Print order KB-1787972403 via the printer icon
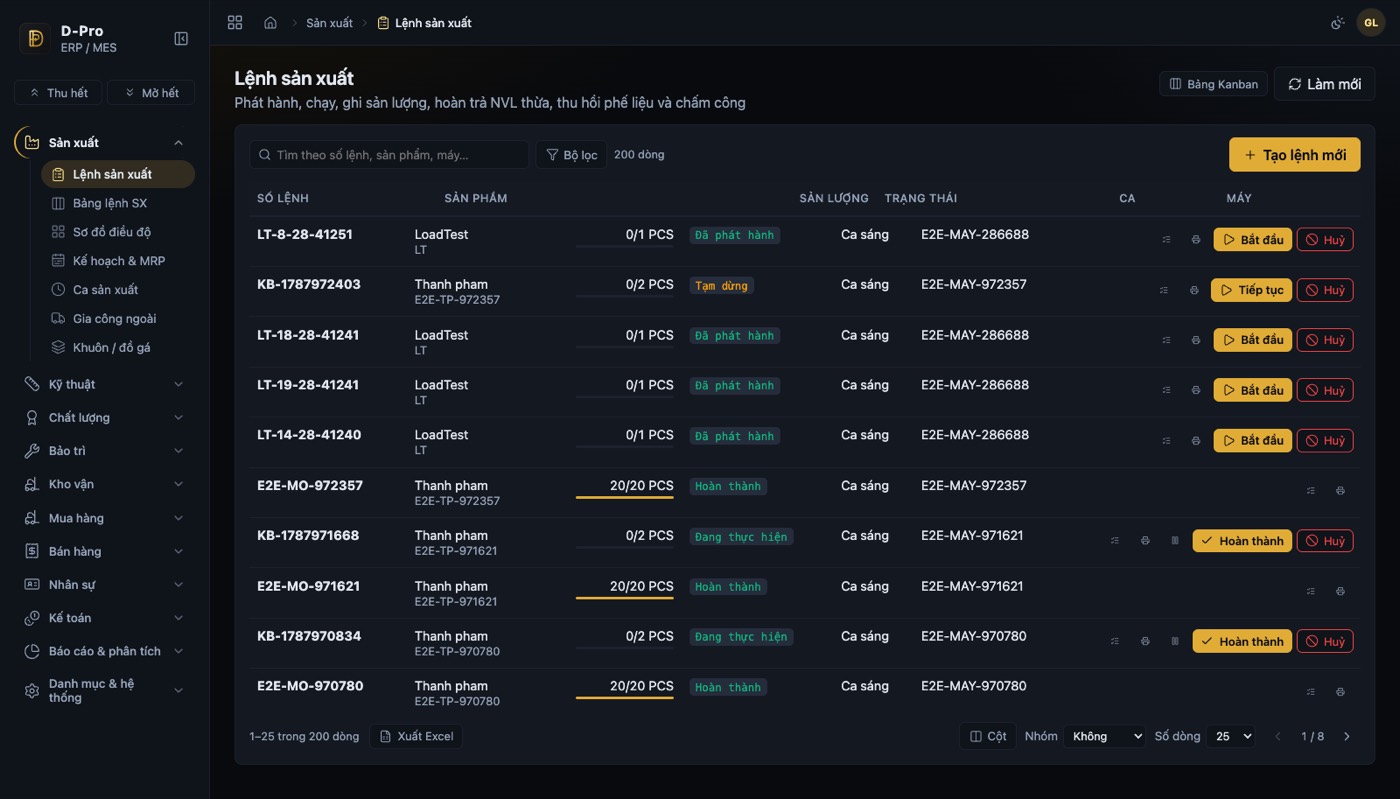This screenshot has width=1400, height=799. pyautogui.click(x=1193, y=290)
